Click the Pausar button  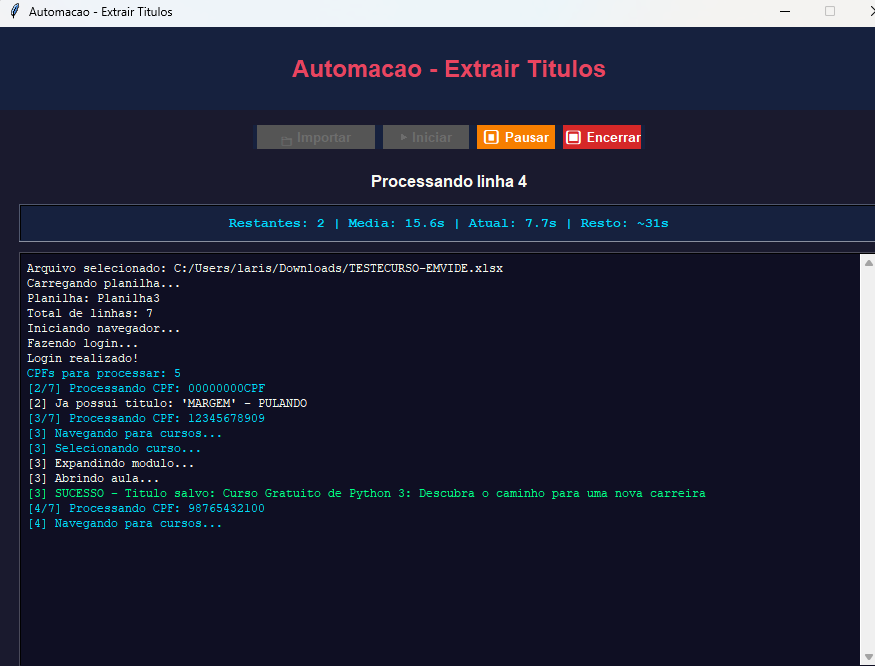[x=516, y=137]
